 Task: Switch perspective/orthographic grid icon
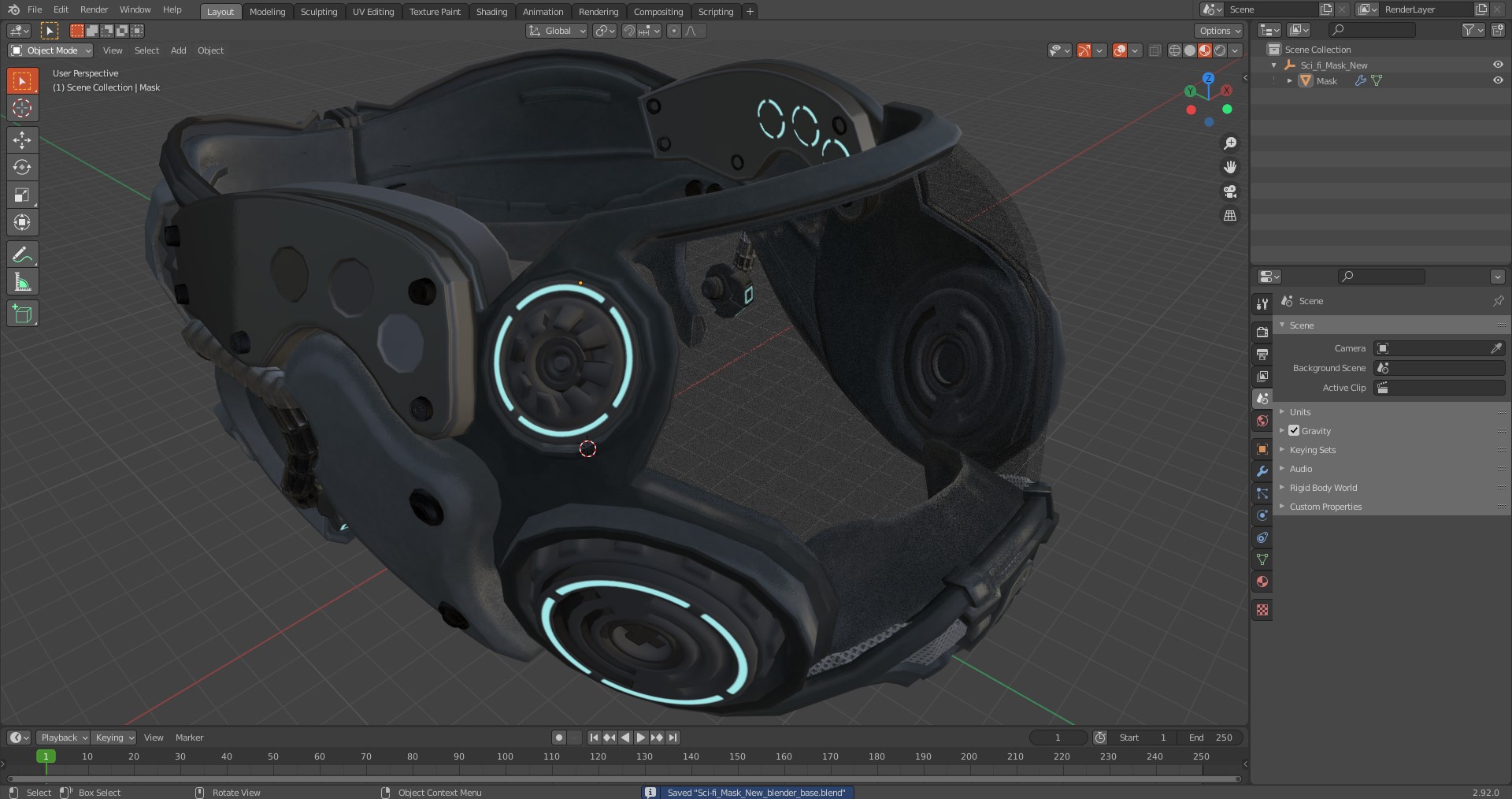coord(1230,215)
